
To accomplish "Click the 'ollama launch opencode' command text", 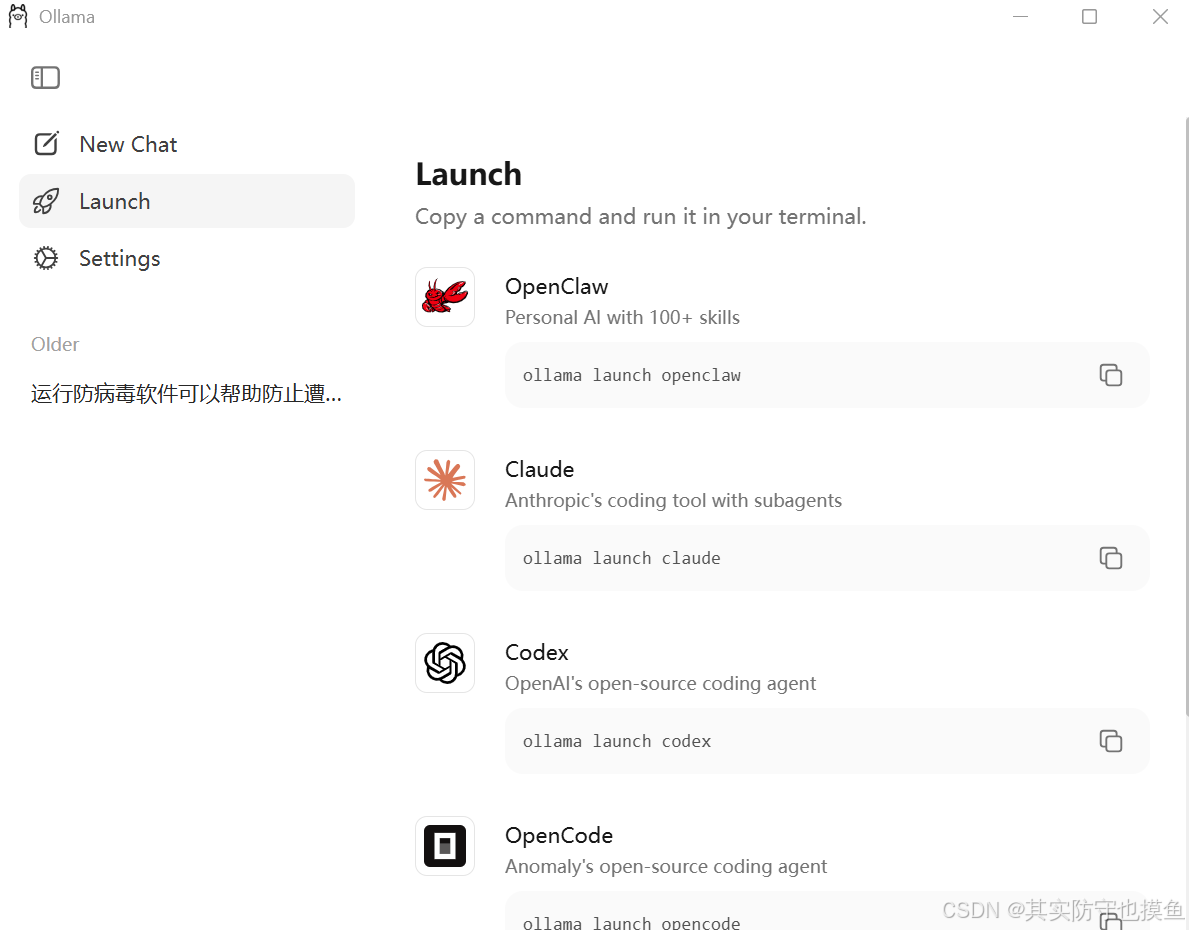I will pos(632,922).
